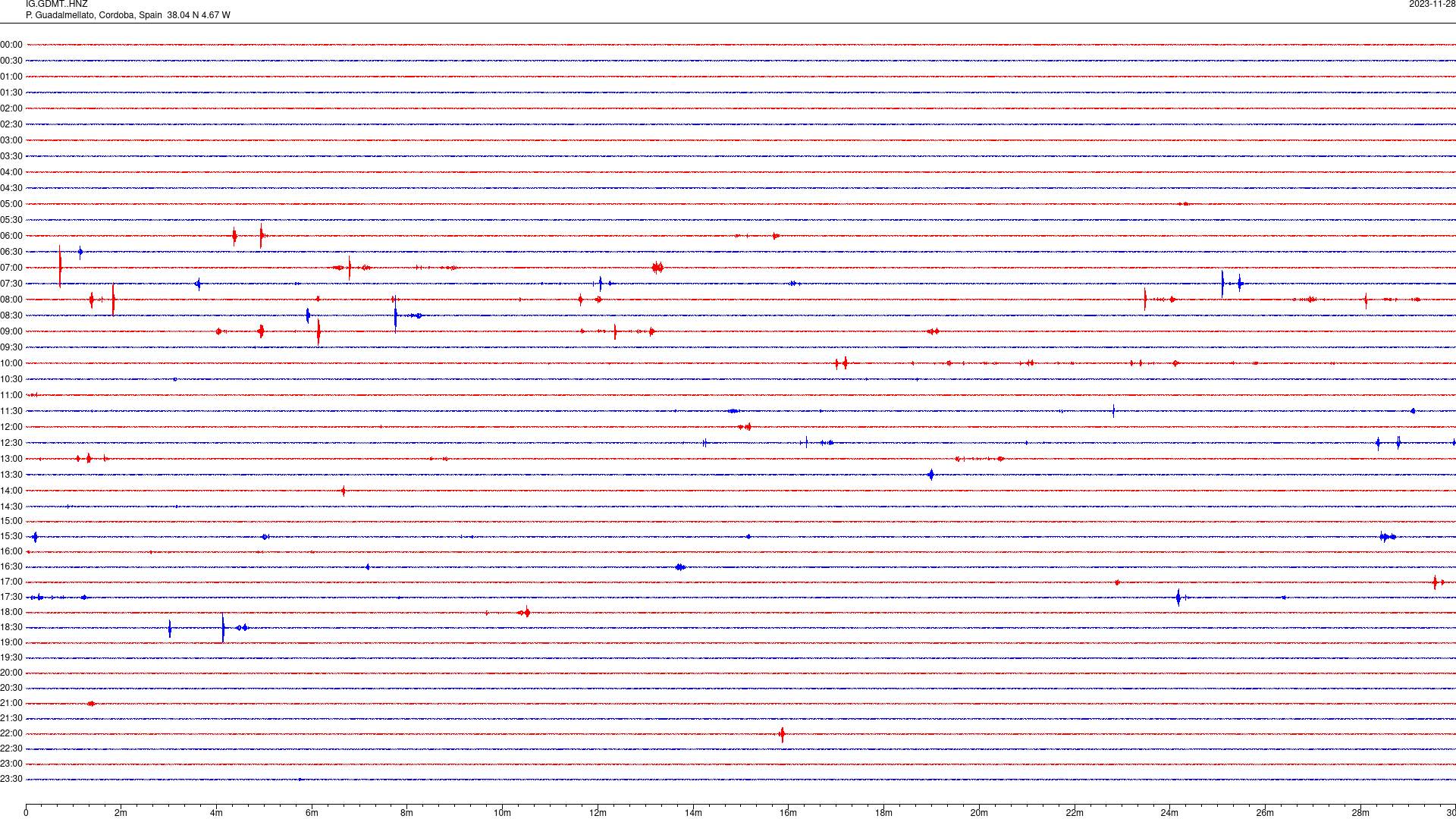Click the 20m tick on time axis
This screenshot has width=1456, height=819.
(x=979, y=813)
